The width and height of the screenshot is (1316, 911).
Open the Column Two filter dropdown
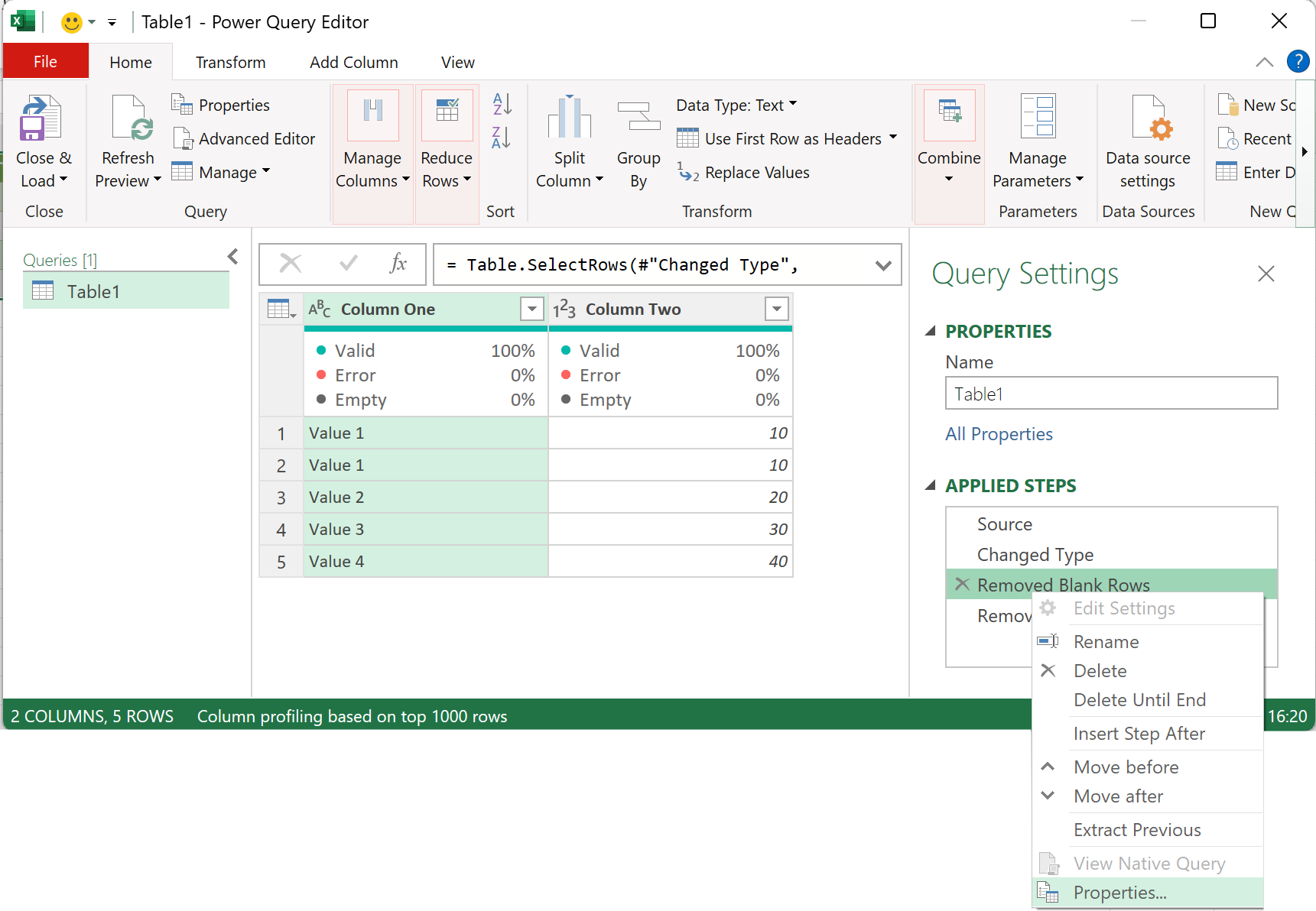[776, 309]
